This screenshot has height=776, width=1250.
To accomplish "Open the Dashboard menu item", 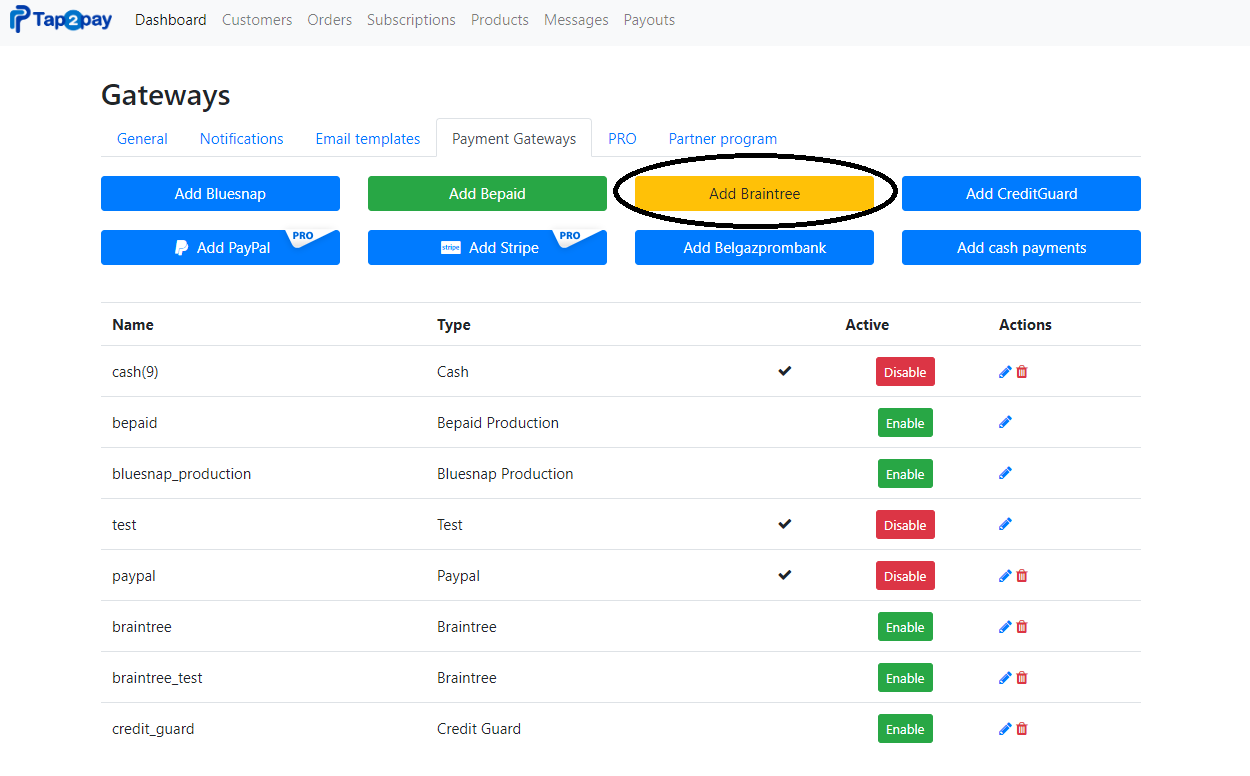I will (x=171, y=20).
